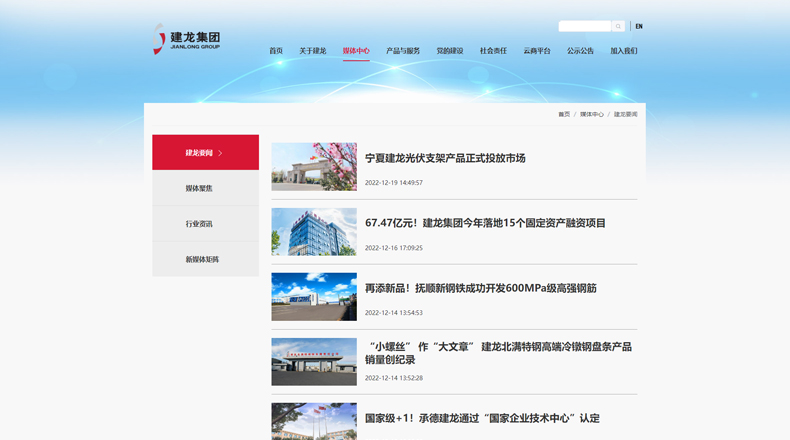Switch language with the EN link
The width and height of the screenshot is (790, 440).
click(639, 26)
